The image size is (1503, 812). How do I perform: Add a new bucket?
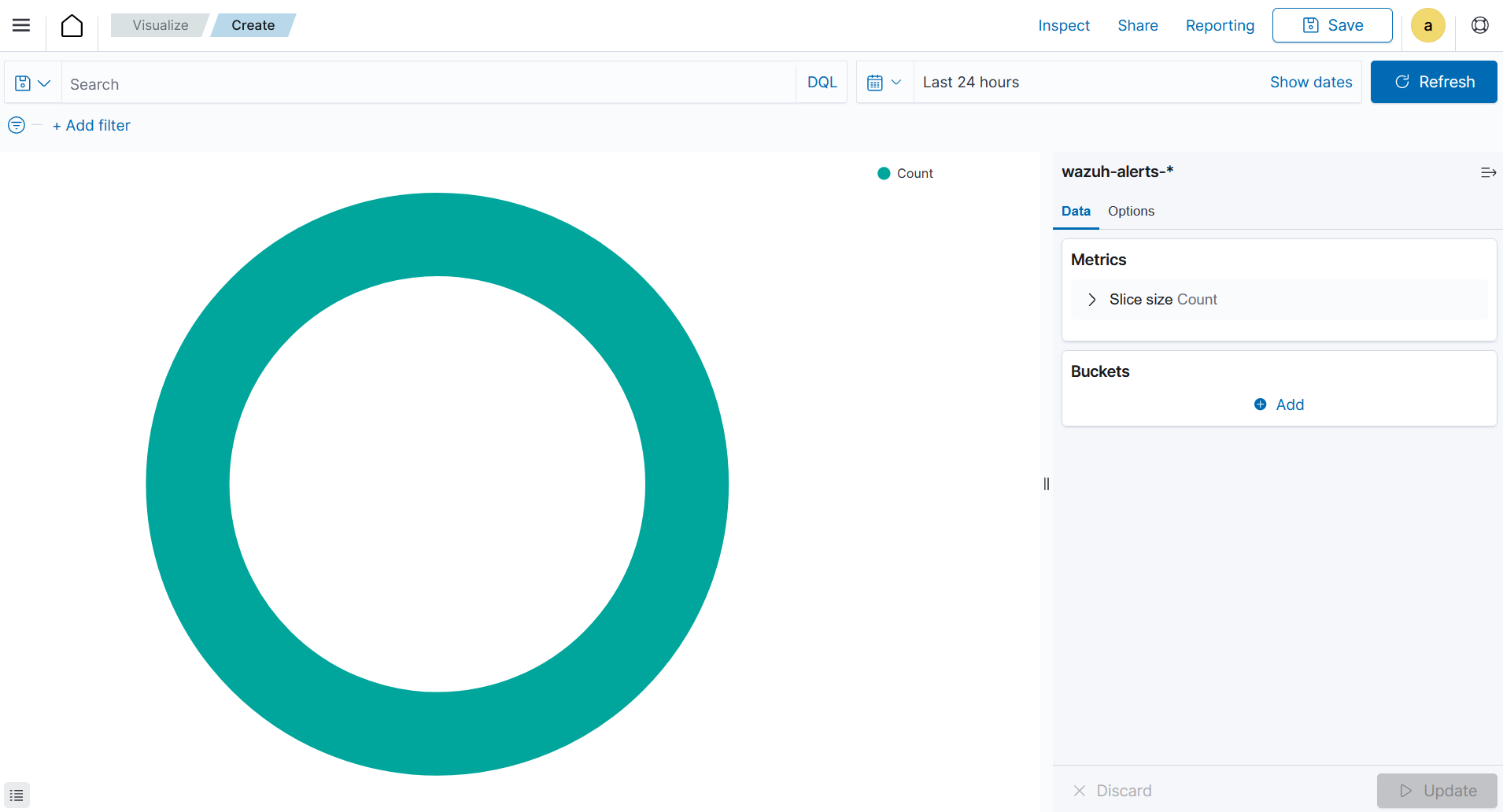coord(1279,404)
